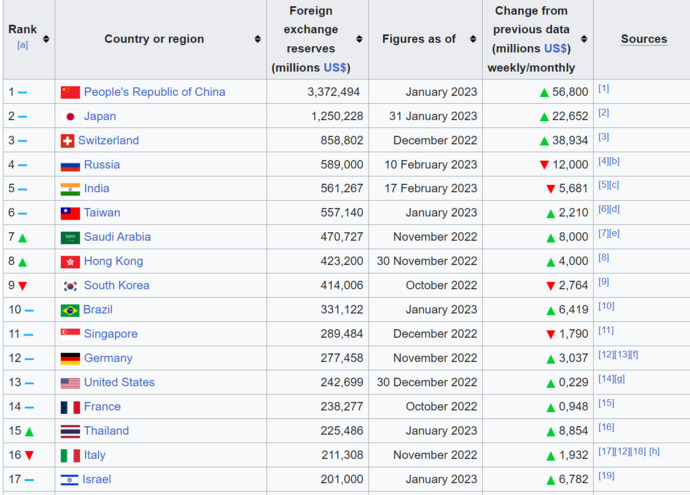Viewport: 690px width, 495px height.
Task: Open citation [4] for Russia
Action: 603,161
